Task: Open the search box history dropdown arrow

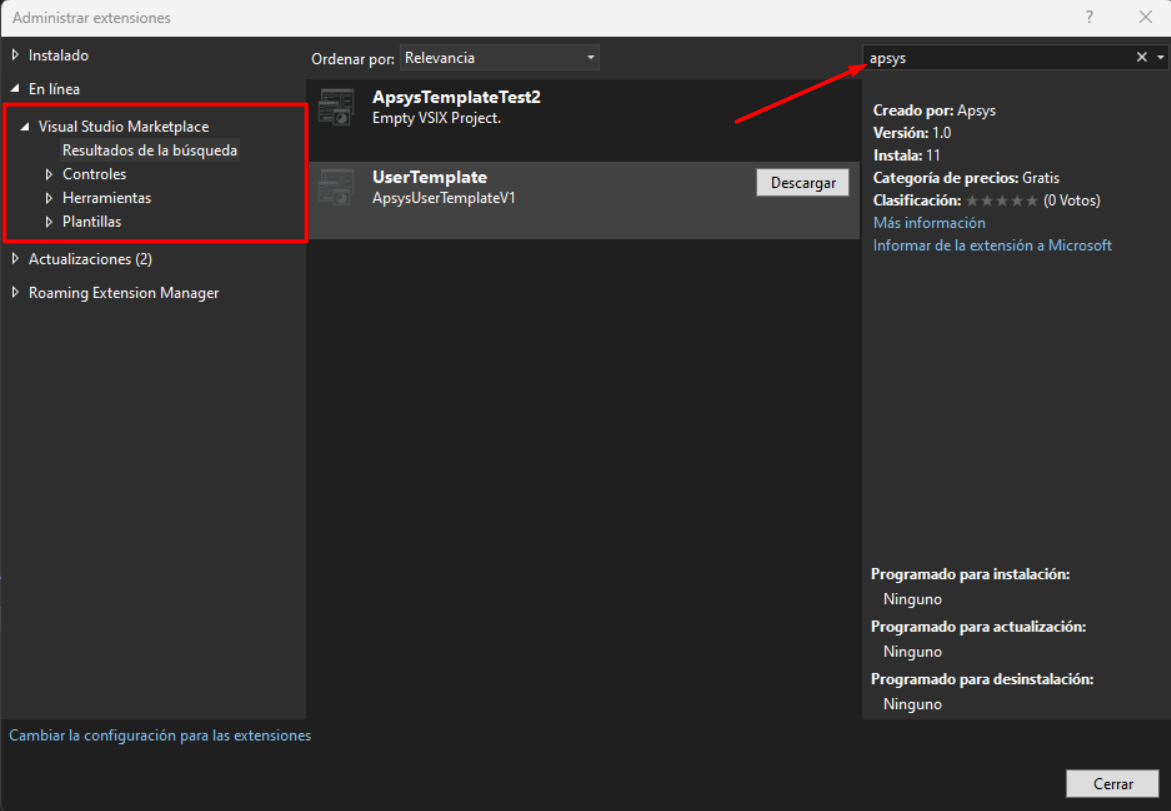Action: coord(1160,58)
